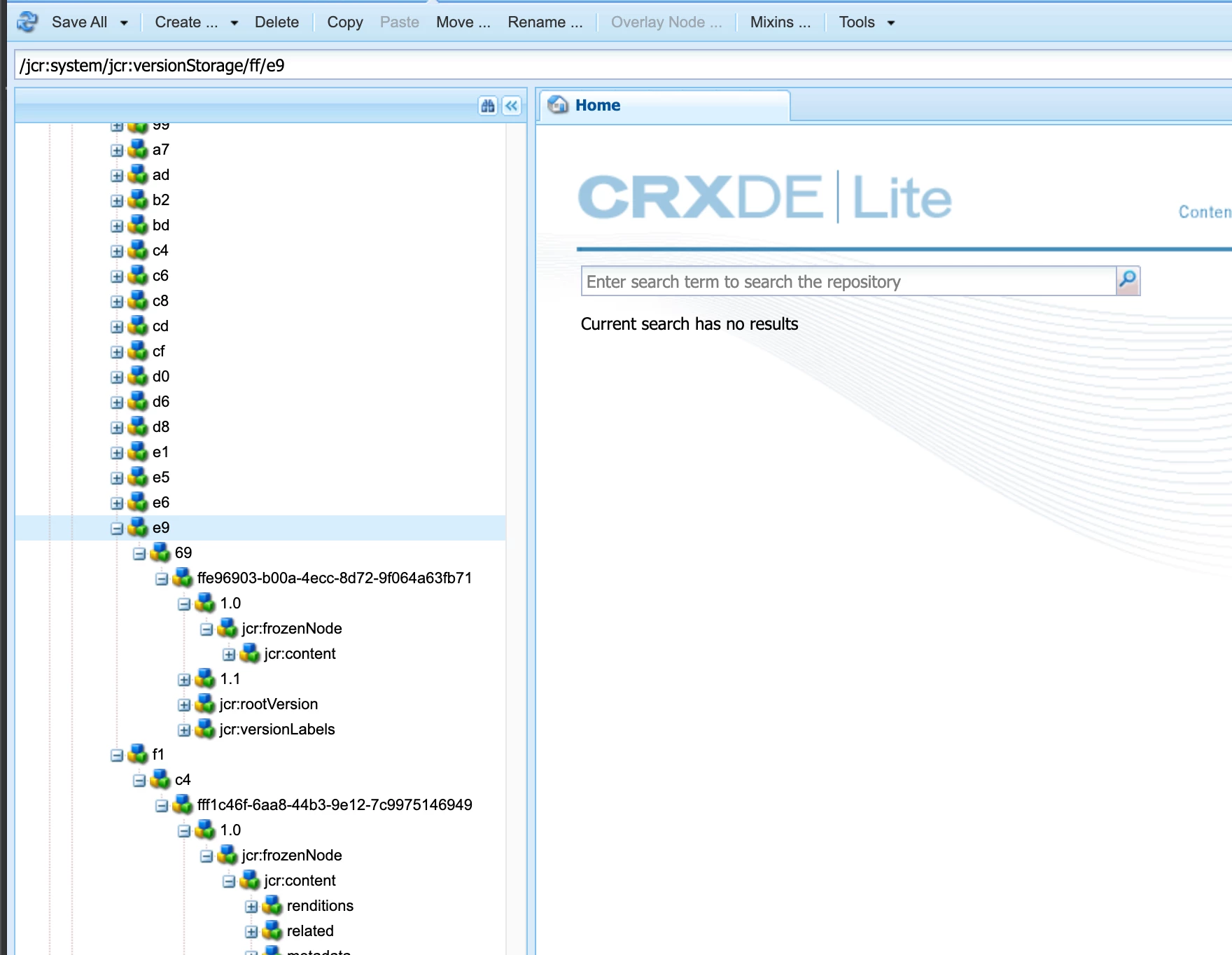Screen dimensions: 1232x955
Task: Click the e1 node icon
Action: [x=138, y=452]
